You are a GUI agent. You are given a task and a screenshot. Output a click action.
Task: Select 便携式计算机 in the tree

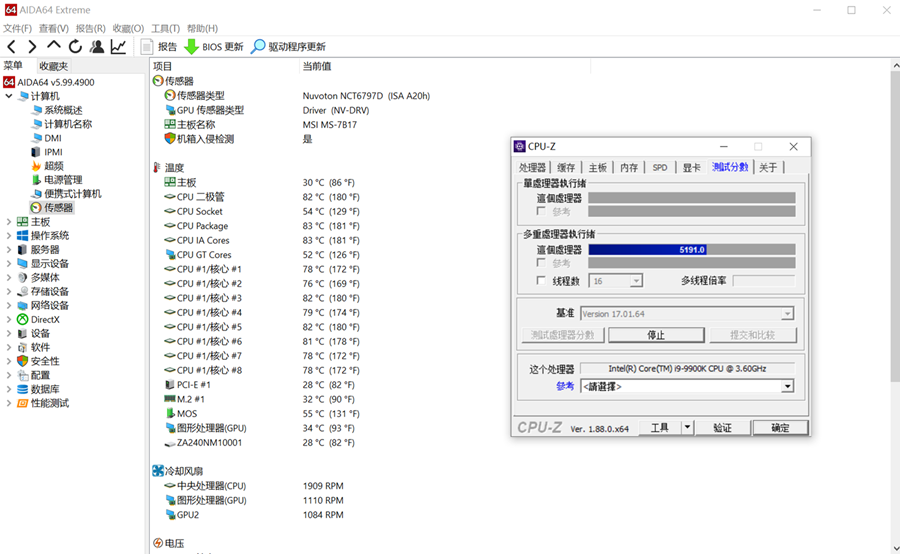click(72, 193)
